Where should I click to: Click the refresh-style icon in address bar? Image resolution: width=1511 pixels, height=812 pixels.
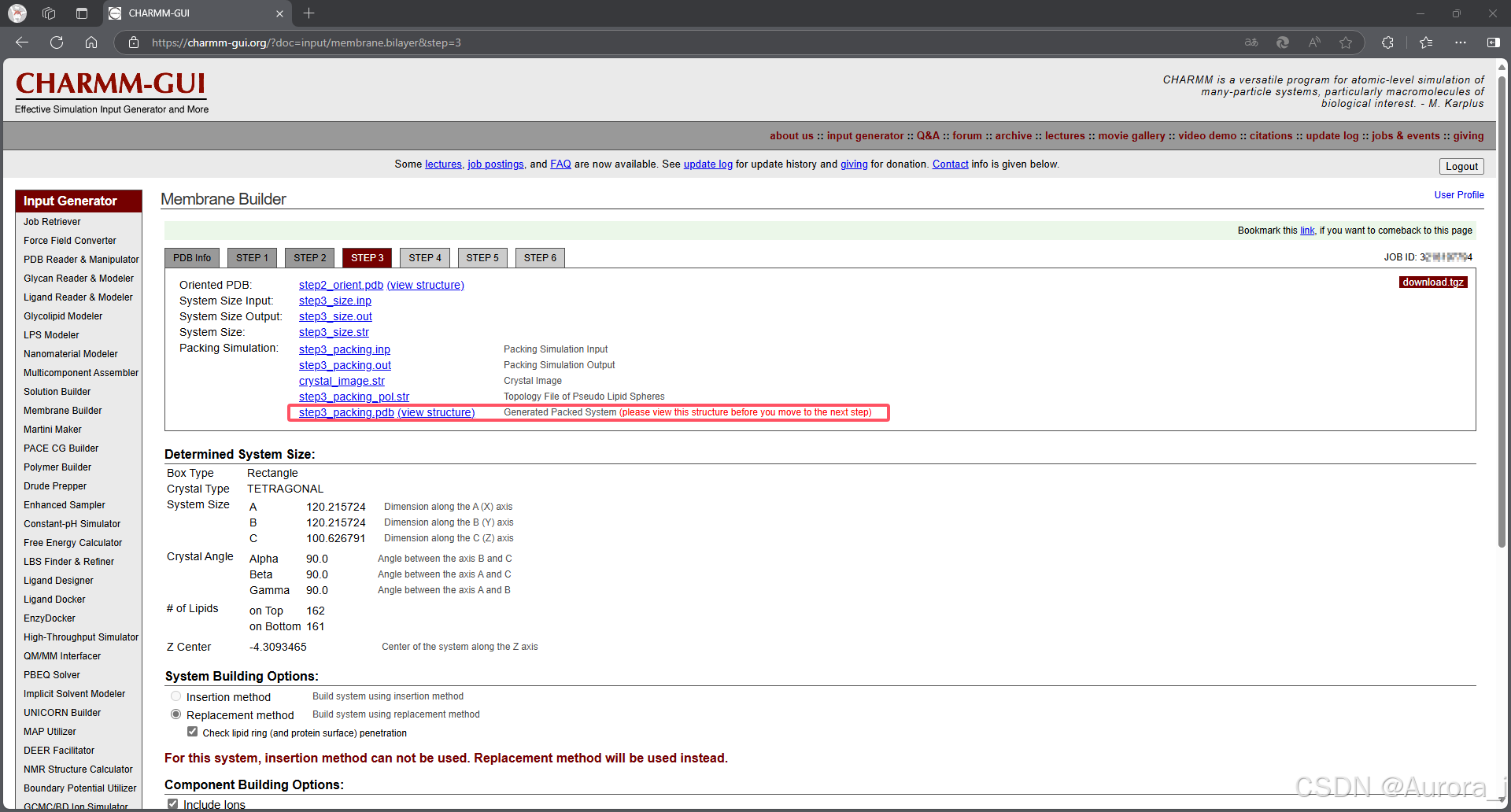pos(1283,42)
